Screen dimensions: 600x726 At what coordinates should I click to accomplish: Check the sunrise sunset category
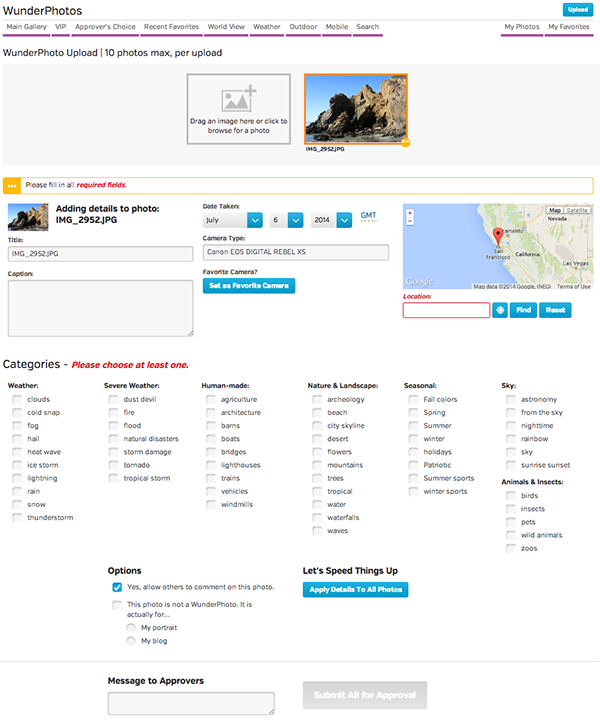point(511,465)
